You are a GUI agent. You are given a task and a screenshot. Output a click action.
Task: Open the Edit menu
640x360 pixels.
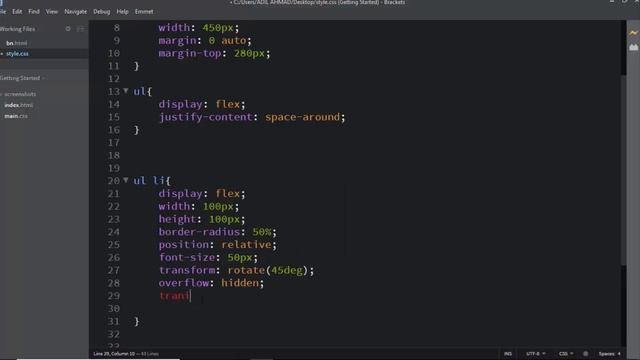(x=17, y=11)
